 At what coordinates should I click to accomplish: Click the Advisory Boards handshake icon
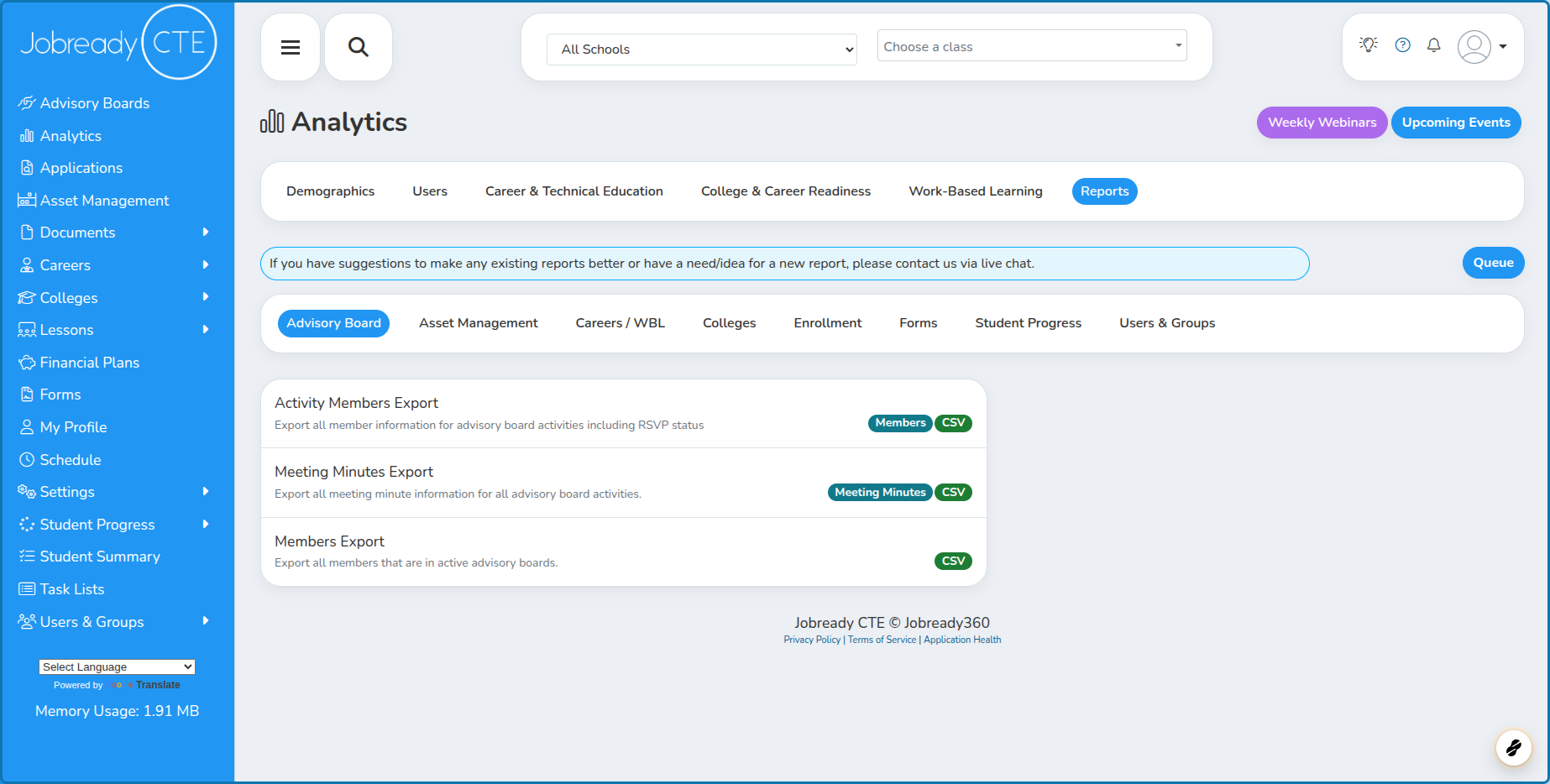point(27,103)
